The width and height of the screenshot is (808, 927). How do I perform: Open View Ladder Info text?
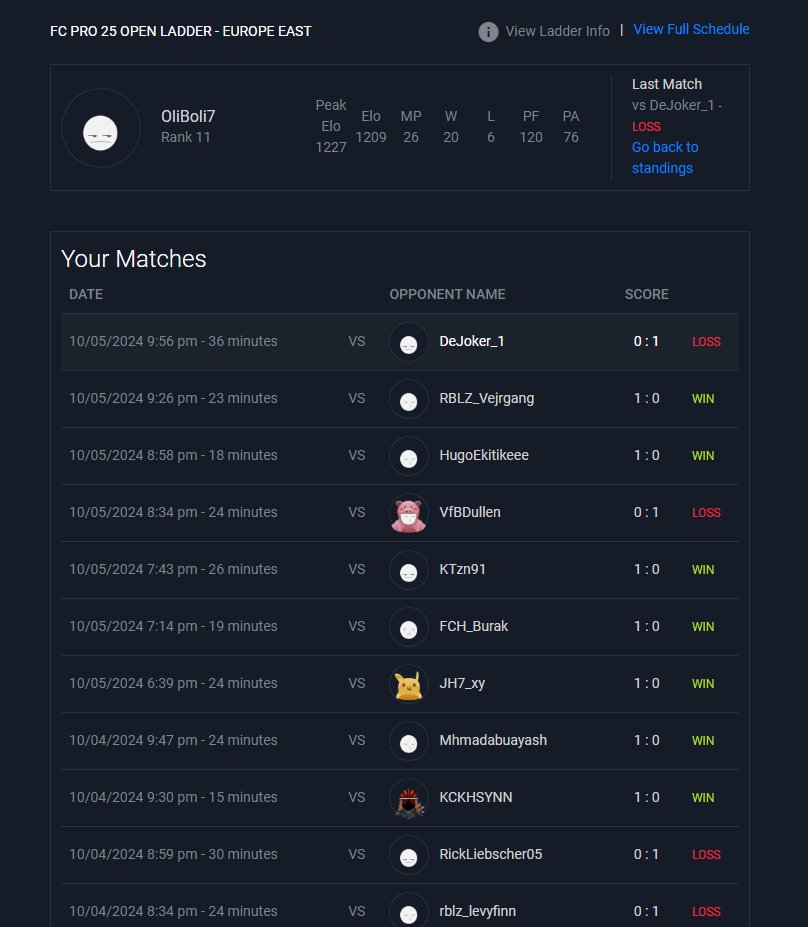pos(557,31)
